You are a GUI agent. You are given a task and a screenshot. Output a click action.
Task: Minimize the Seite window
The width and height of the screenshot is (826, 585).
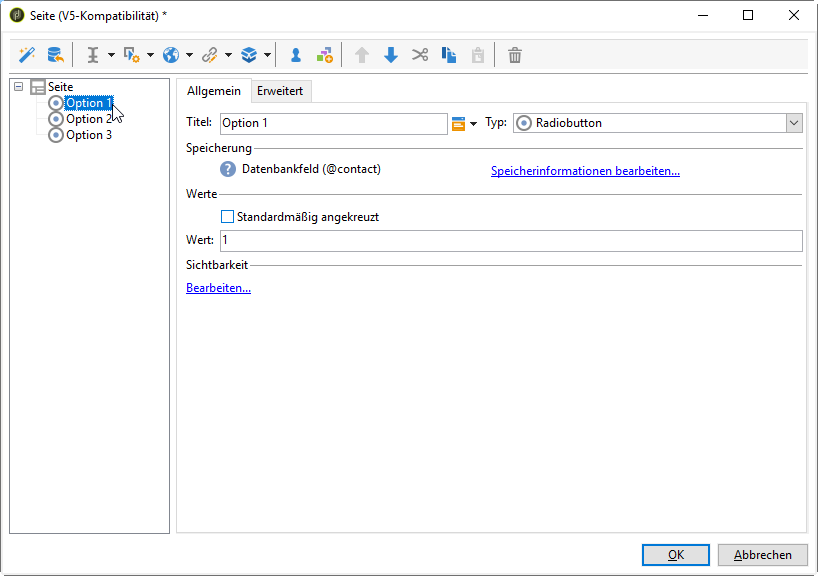pos(703,15)
